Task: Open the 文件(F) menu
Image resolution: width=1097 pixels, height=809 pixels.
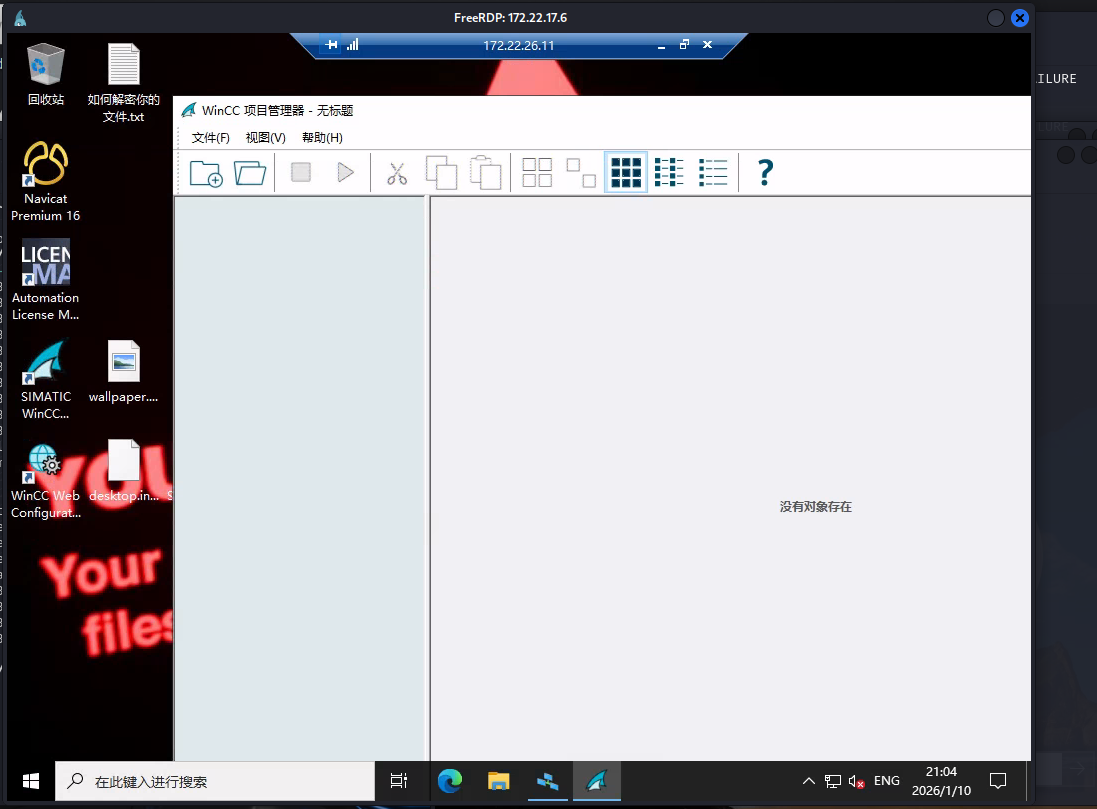Action: point(210,138)
